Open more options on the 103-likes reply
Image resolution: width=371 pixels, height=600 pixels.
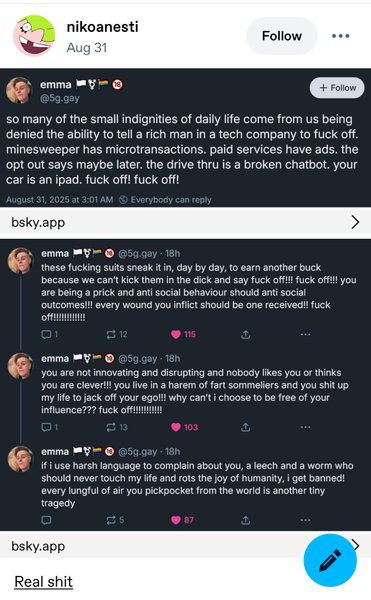tap(305, 427)
